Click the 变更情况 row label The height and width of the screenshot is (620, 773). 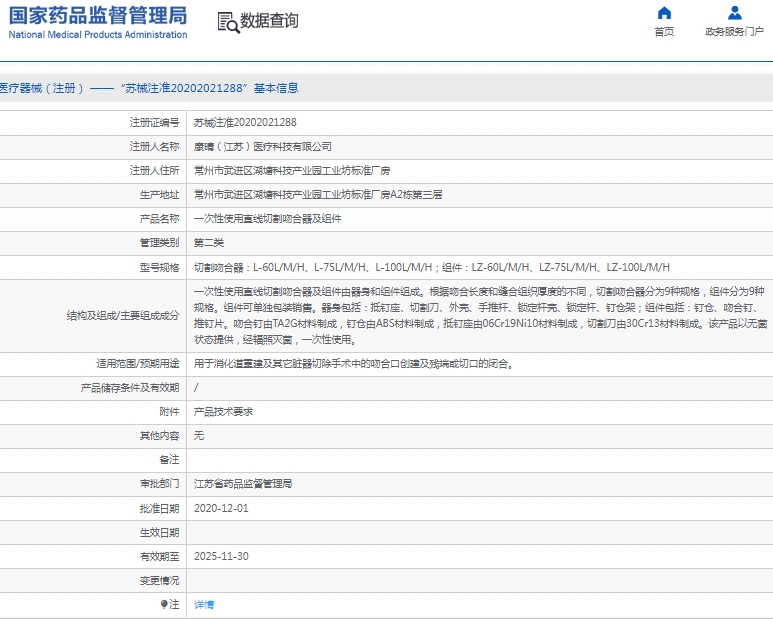(x=159, y=581)
